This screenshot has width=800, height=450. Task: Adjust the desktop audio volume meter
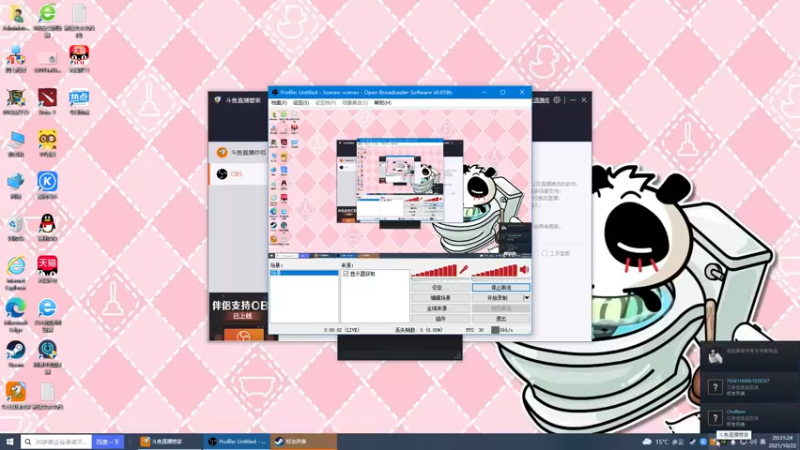coord(494,270)
